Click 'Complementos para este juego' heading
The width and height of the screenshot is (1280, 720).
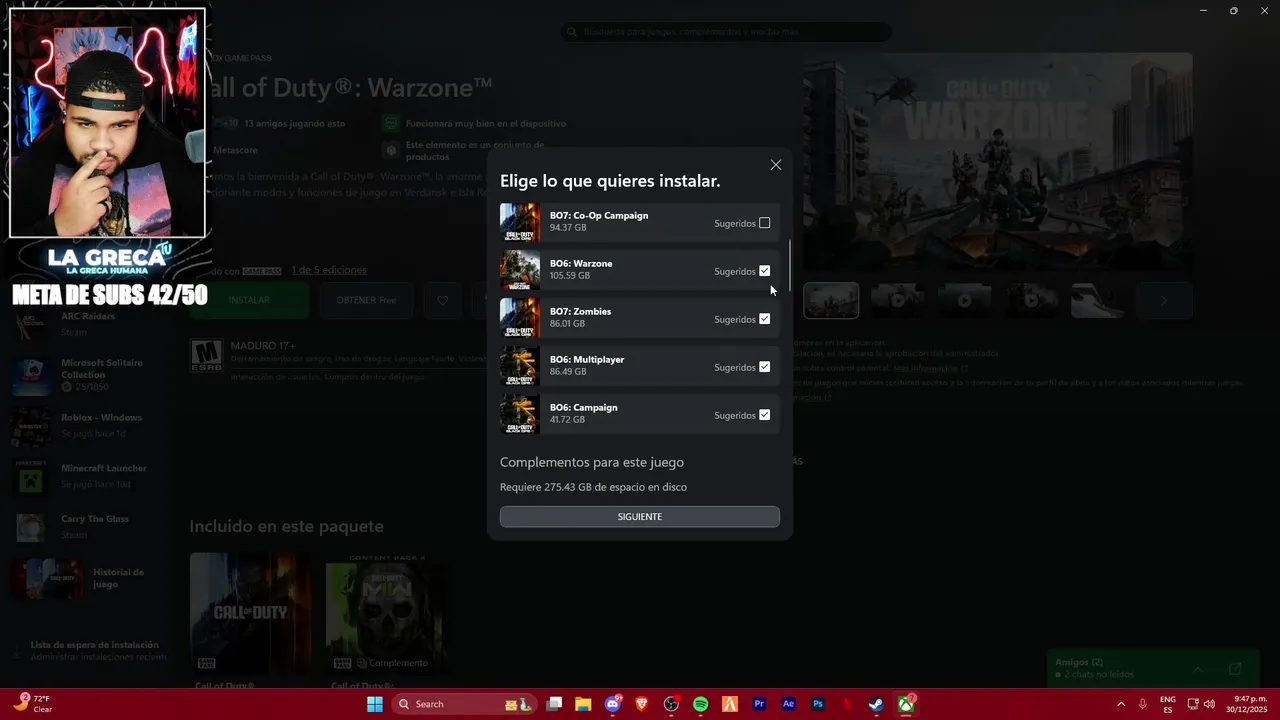[x=592, y=462]
